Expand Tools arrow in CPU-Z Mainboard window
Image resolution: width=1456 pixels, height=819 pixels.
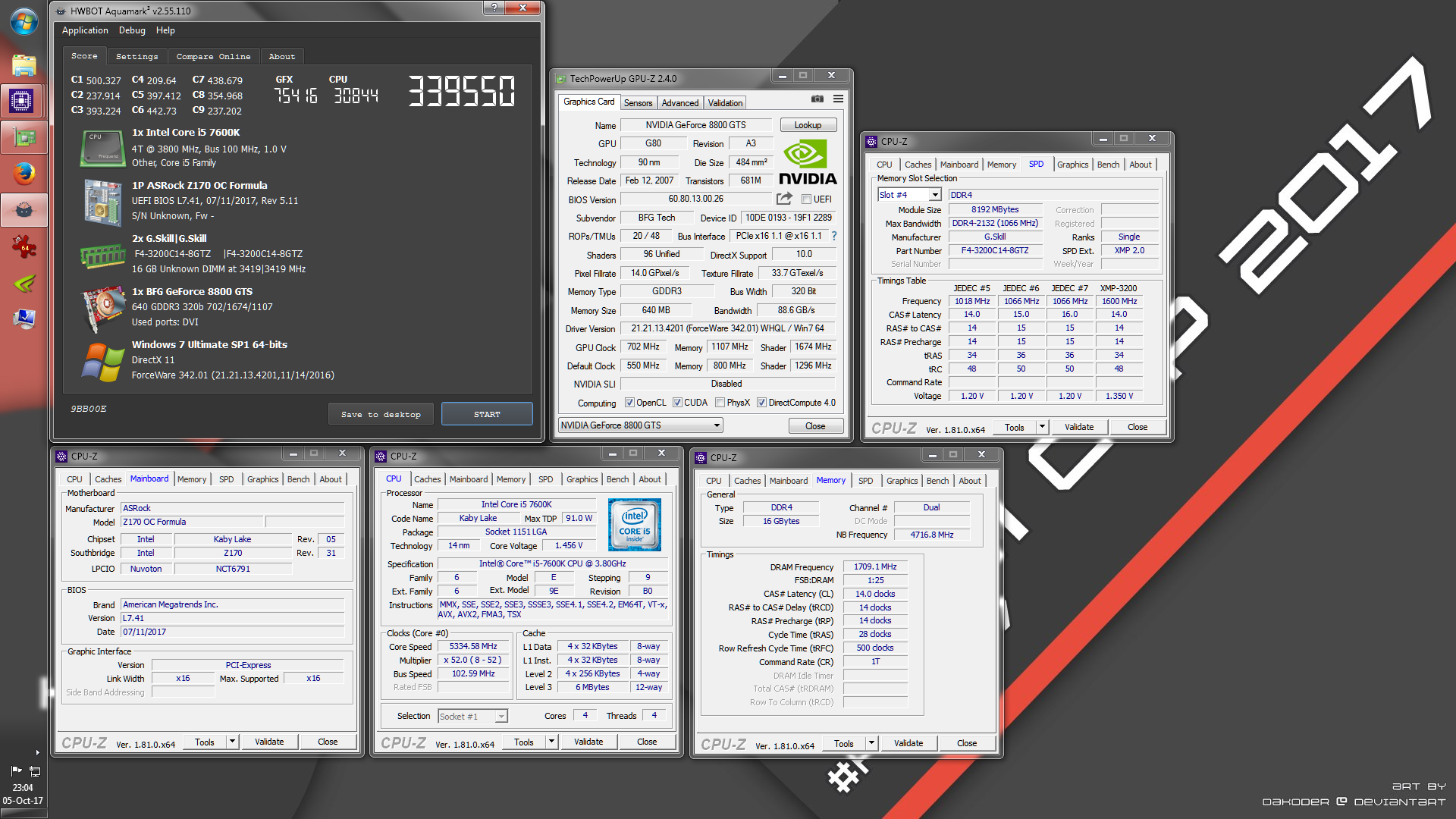tap(232, 742)
